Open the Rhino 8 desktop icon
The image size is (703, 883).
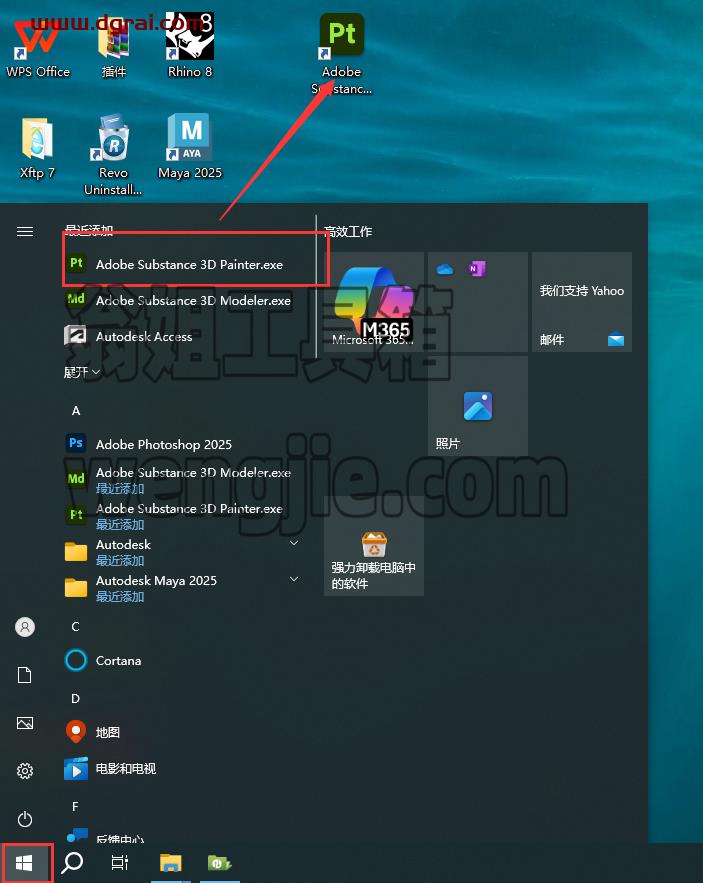(x=190, y=46)
